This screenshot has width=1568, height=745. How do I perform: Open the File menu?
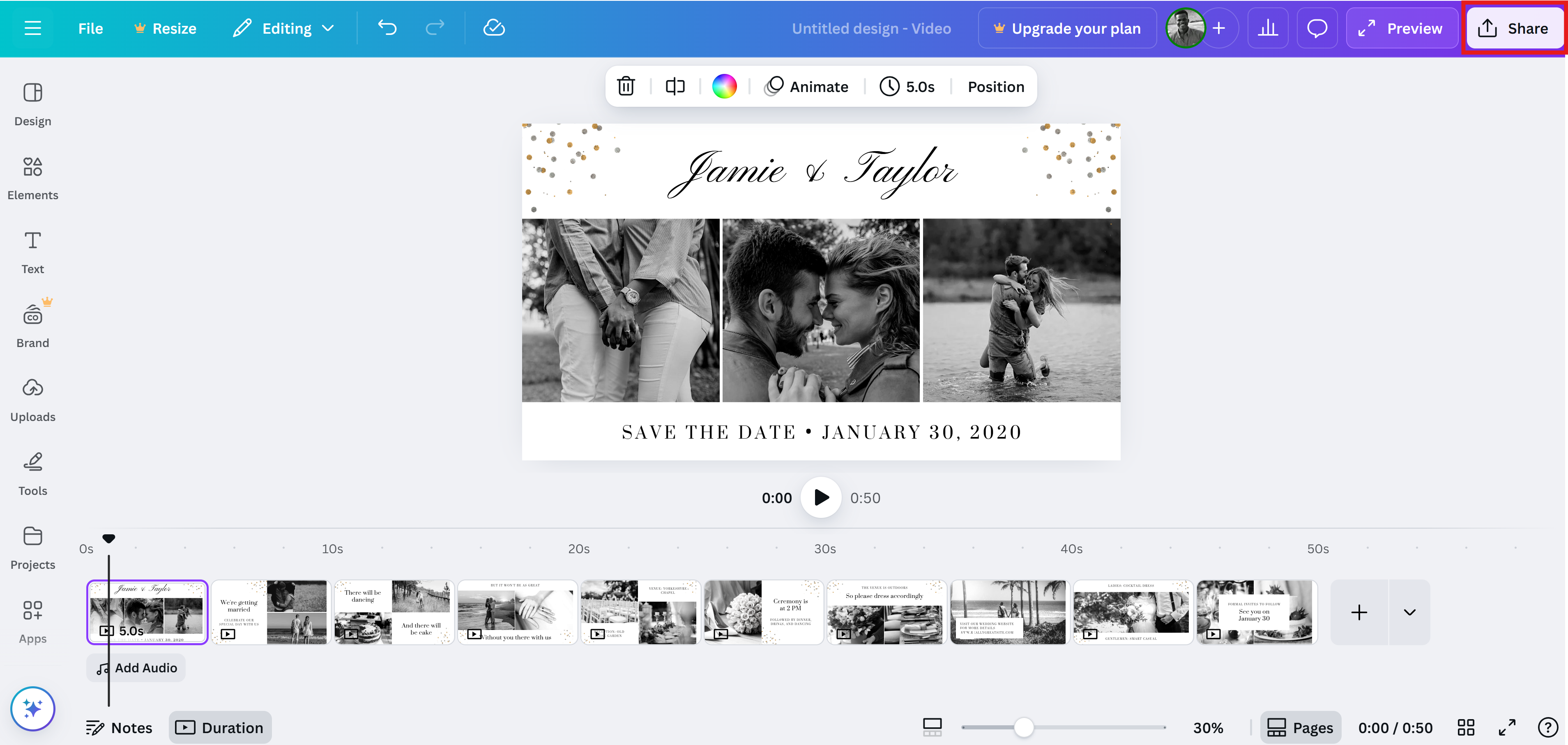point(90,28)
